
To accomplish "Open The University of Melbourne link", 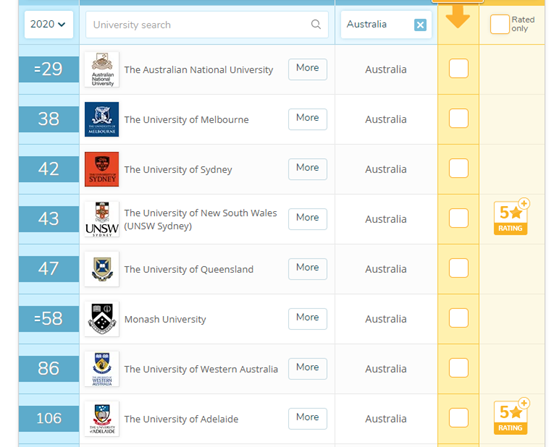I will tap(186, 120).
